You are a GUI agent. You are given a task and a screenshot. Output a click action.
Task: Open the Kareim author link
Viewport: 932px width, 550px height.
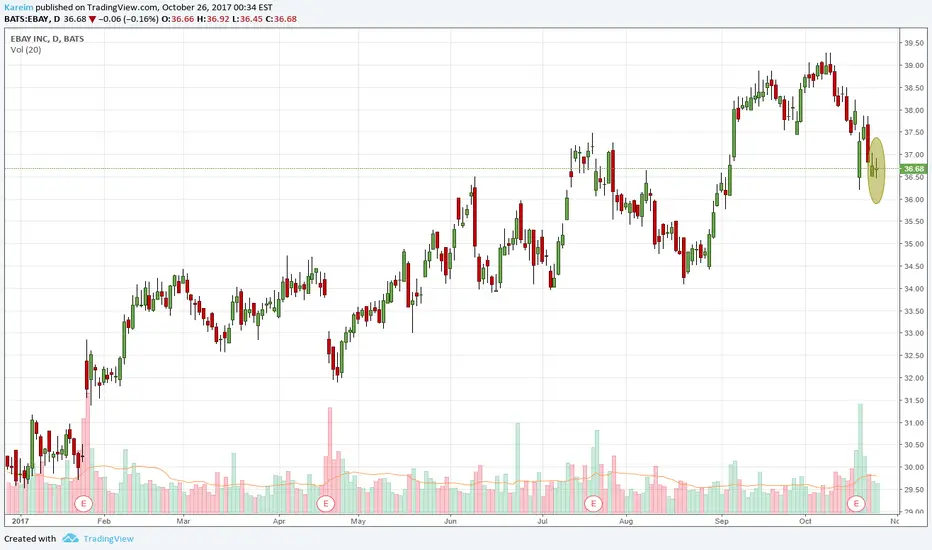tap(18, 8)
